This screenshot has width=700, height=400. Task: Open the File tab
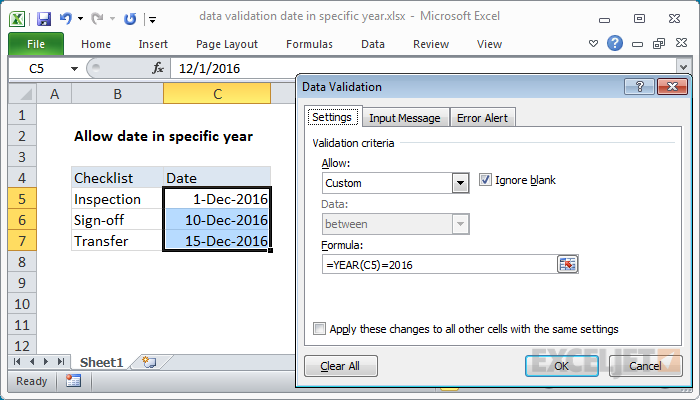click(36, 44)
